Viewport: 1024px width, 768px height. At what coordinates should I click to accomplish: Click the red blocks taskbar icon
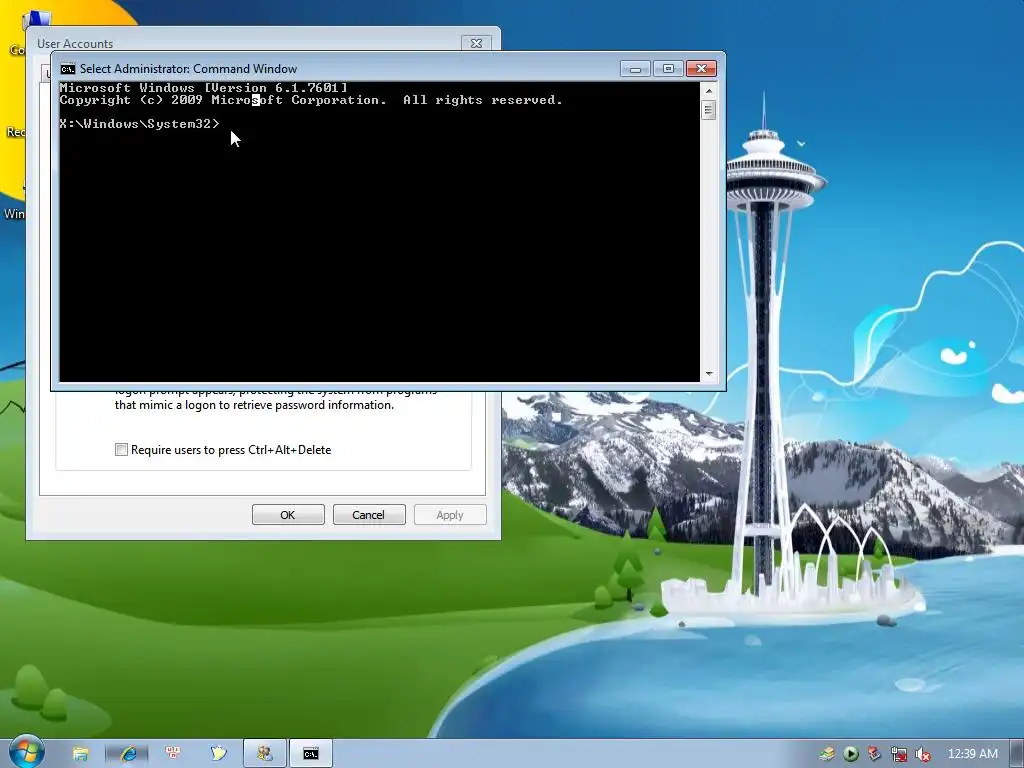[x=173, y=753]
